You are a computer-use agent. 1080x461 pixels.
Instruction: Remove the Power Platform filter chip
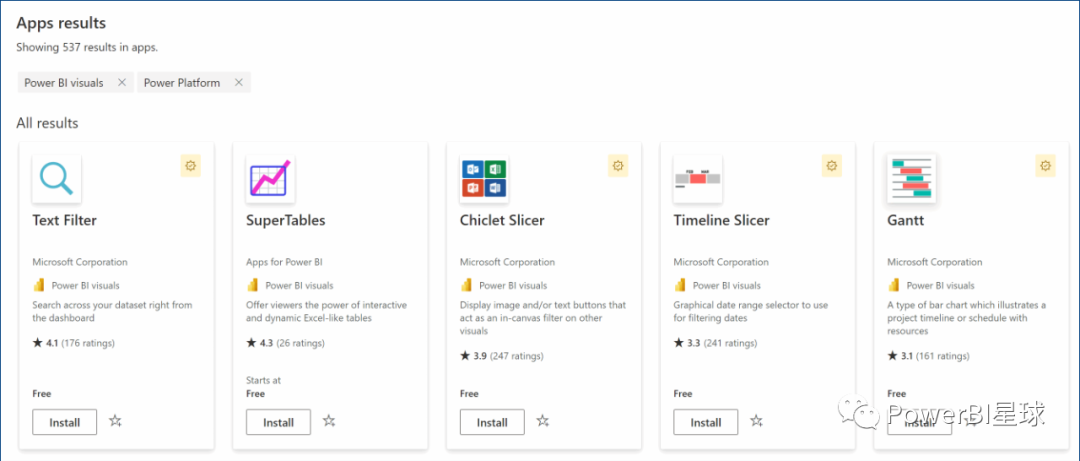click(x=239, y=83)
